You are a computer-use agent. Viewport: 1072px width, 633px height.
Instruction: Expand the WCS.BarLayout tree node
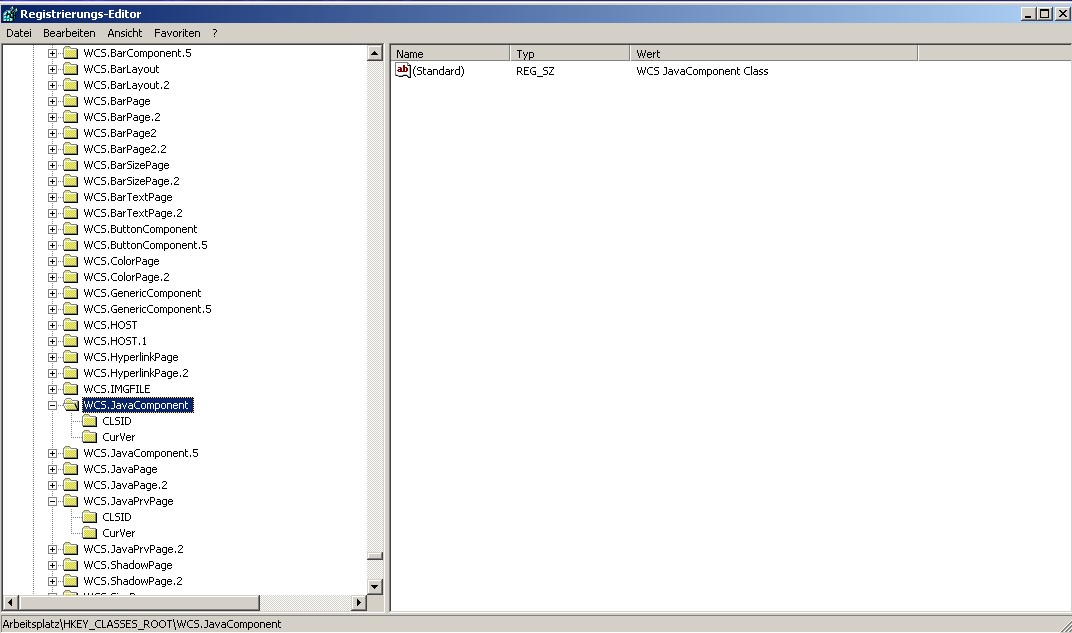click(x=53, y=69)
